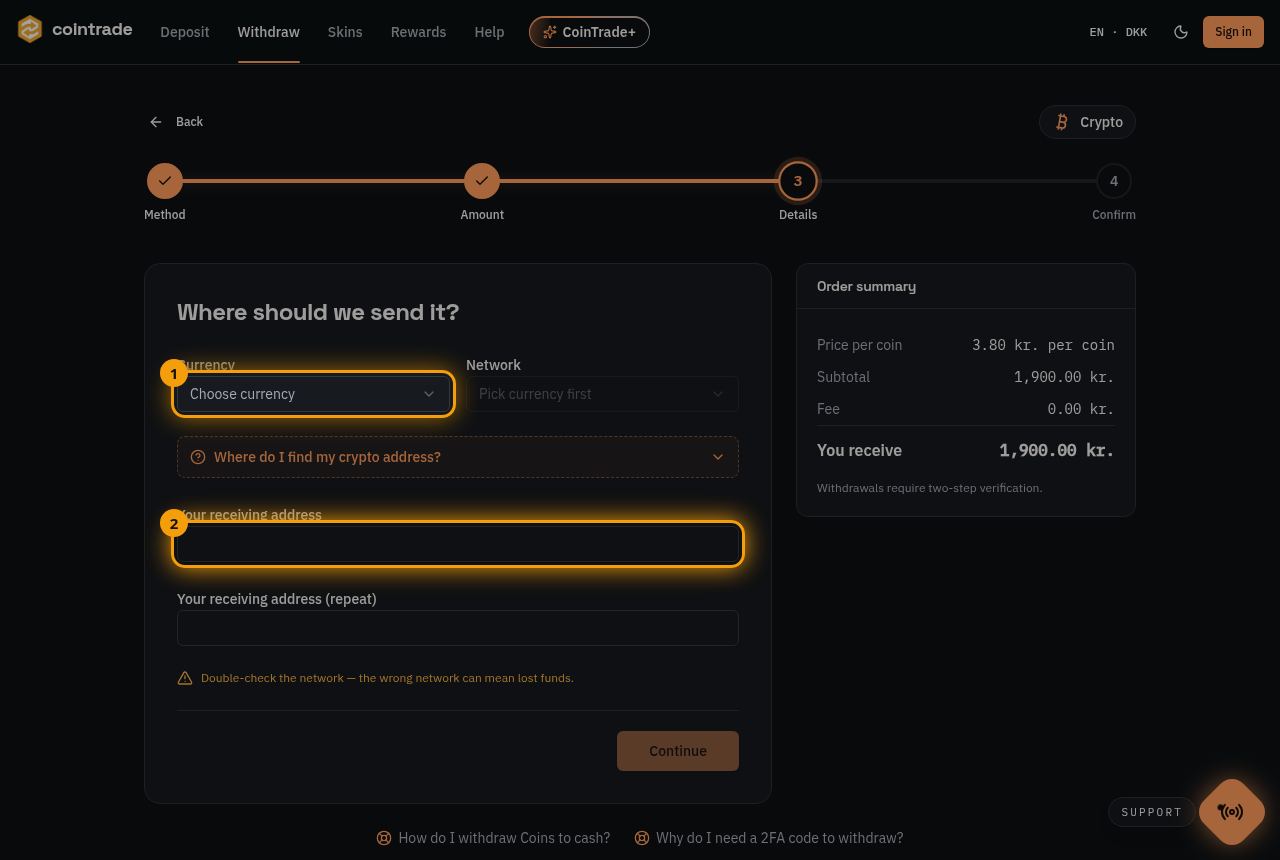Click the Back link

176,122
